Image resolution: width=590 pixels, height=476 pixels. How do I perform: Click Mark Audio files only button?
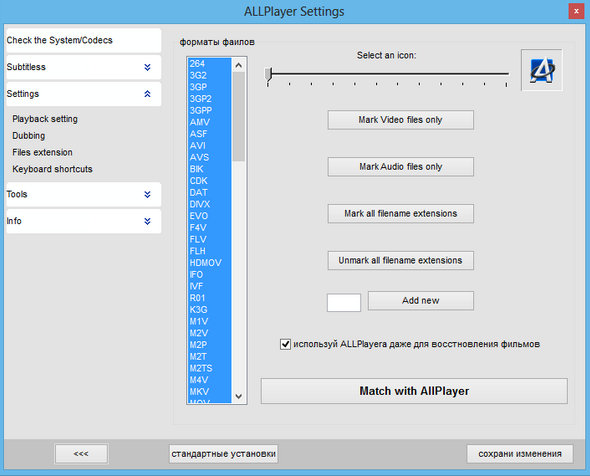400,167
